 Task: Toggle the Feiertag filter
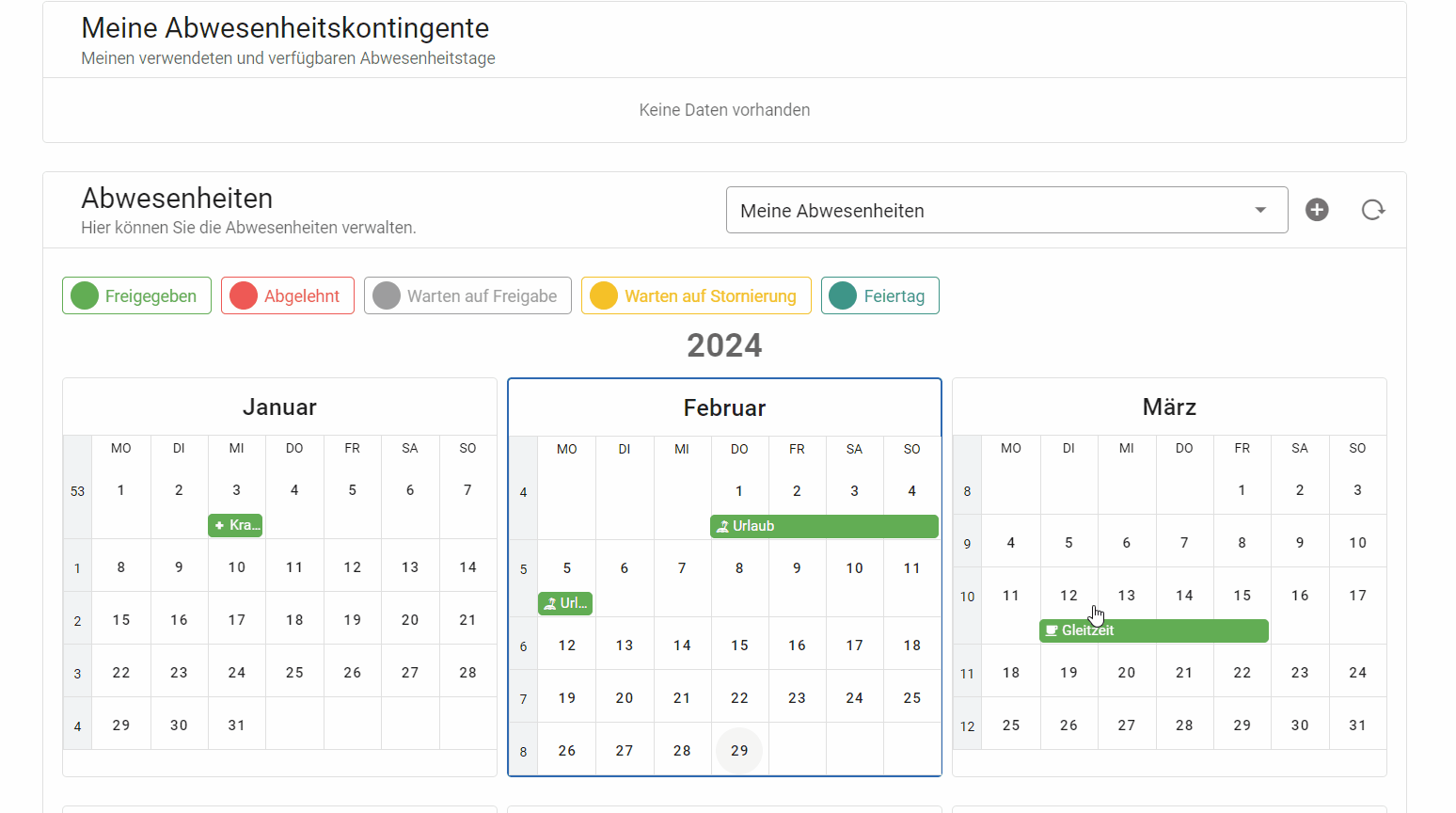879,295
